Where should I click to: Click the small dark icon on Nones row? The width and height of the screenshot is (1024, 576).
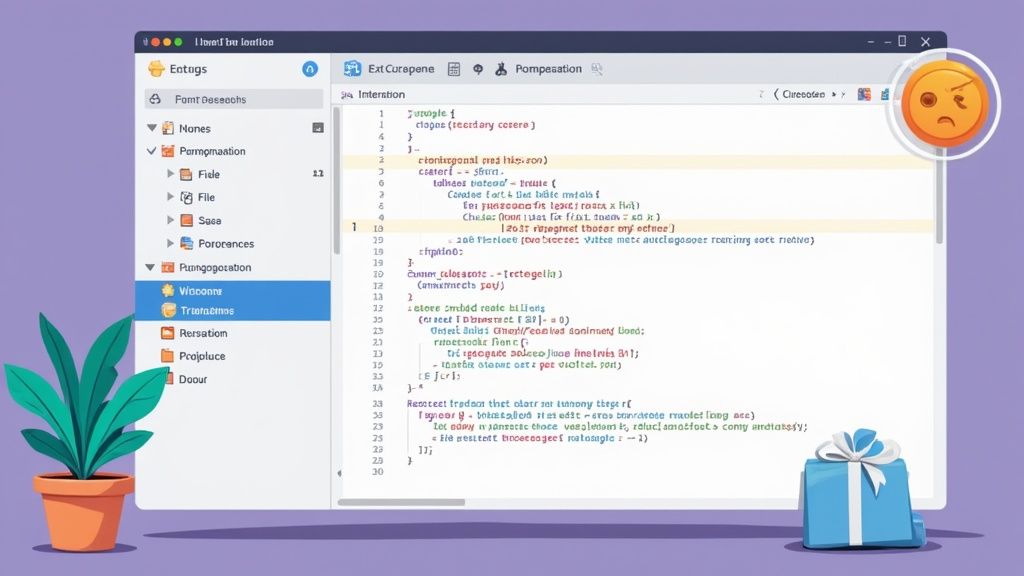[318, 128]
